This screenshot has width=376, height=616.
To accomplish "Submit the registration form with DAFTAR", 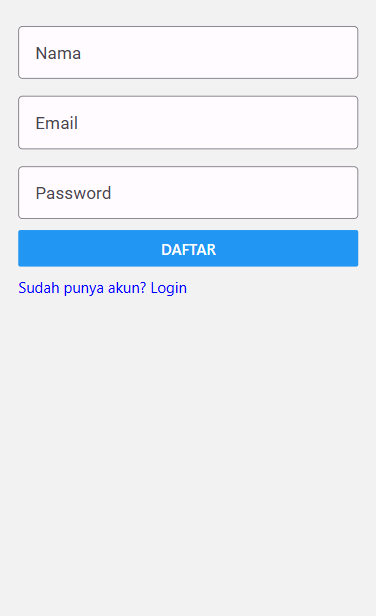I will point(188,248).
